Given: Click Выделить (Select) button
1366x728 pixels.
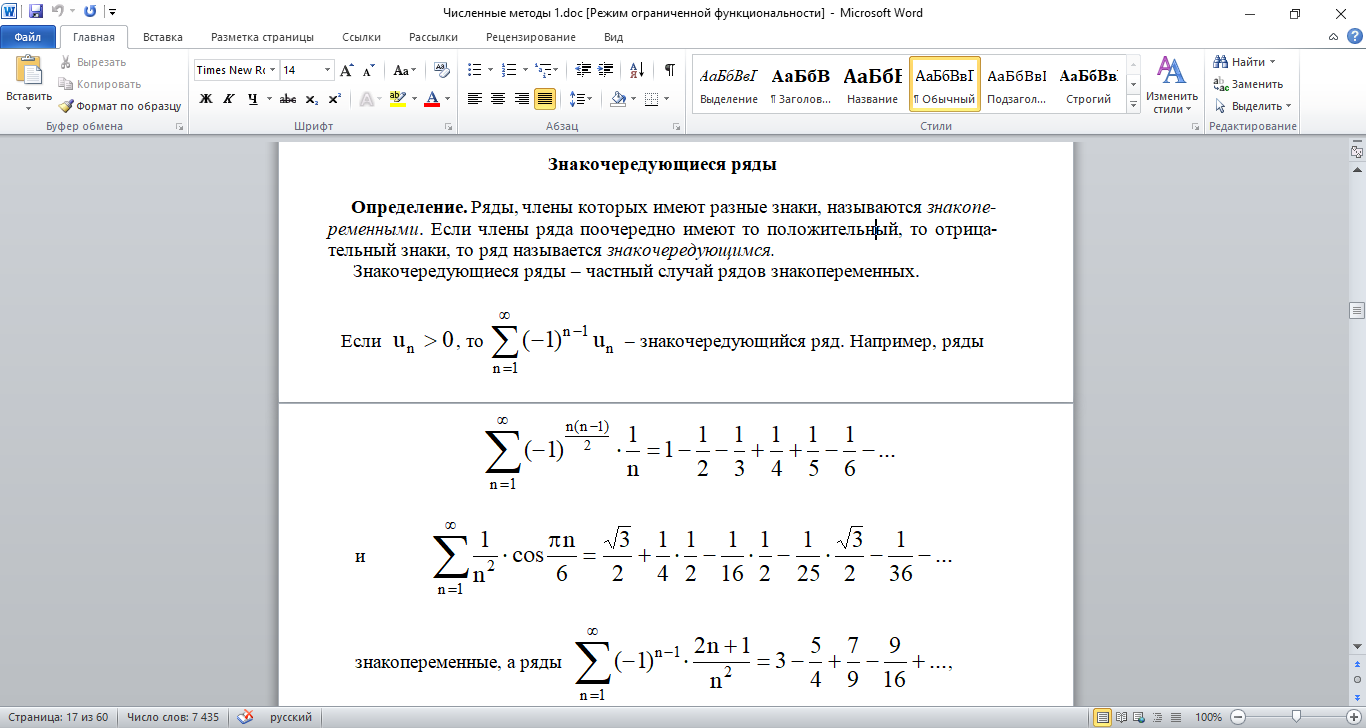Looking at the screenshot, I should 1252,106.
